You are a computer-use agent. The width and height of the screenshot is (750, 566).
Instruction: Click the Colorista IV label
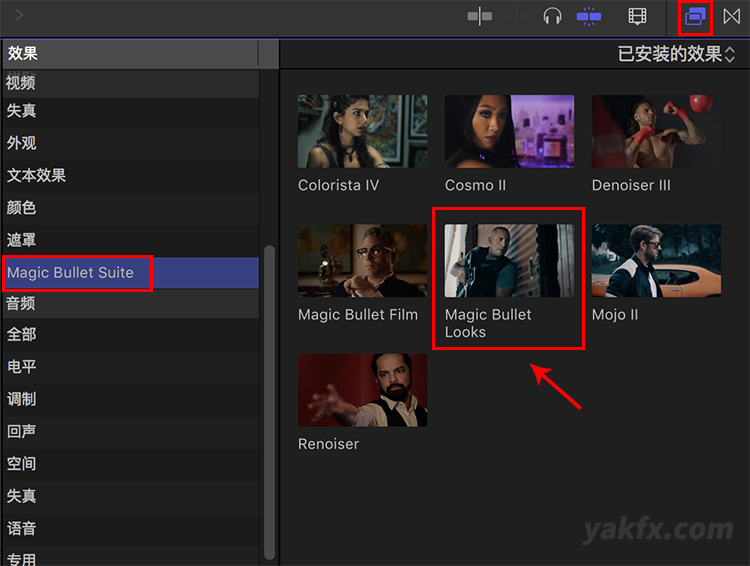(338, 185)
